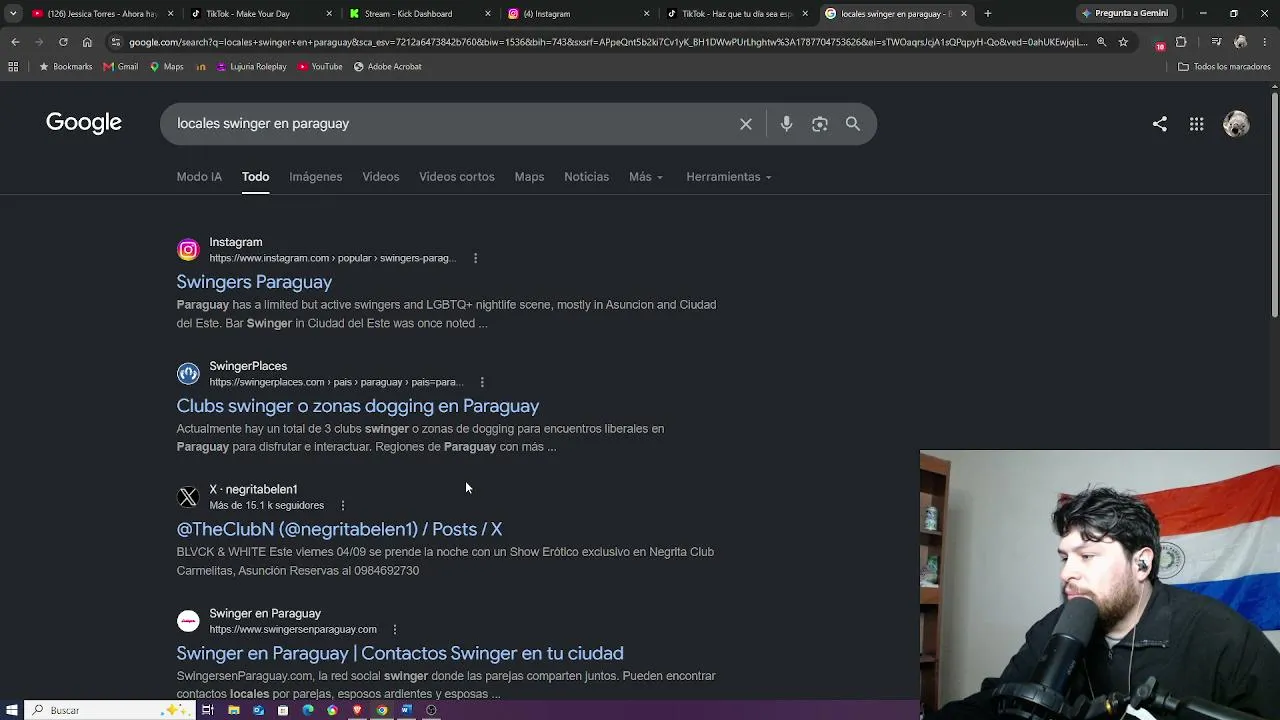Expand the Herramientas tools menu
The height and width of the screenshot is (720, 1280).
click(729, 177)
